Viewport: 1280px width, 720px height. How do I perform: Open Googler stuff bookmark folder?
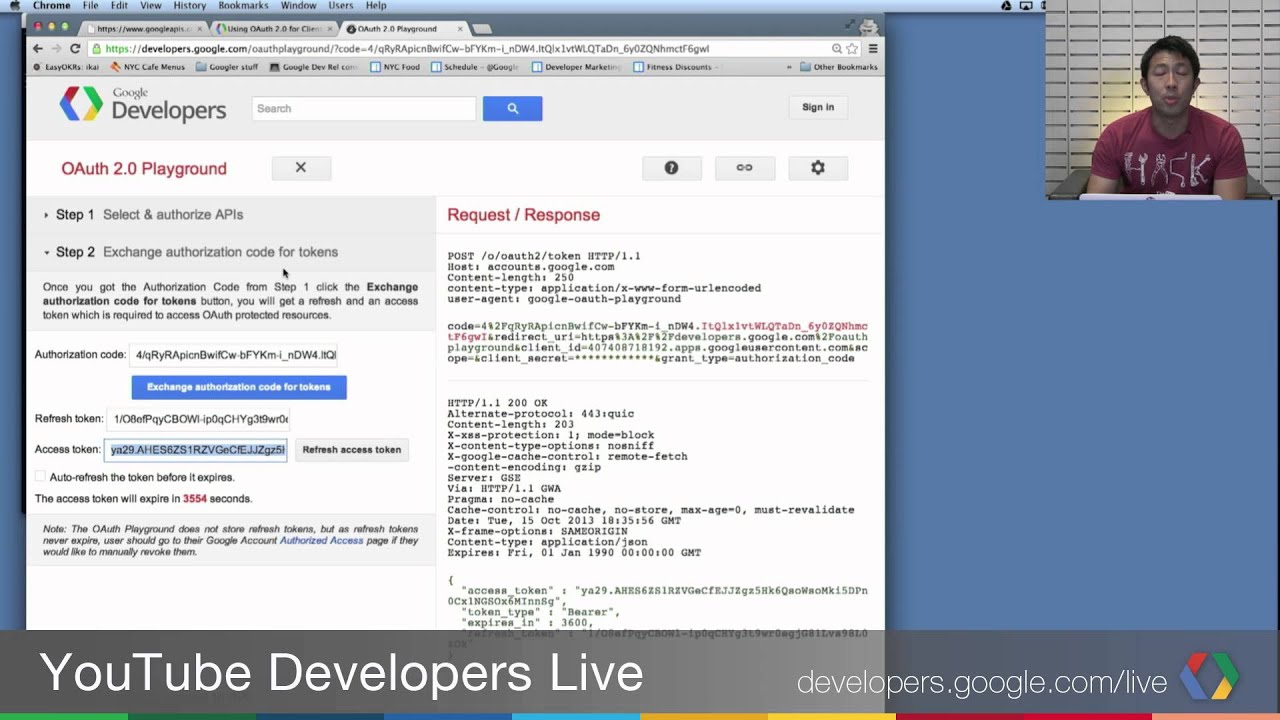click(227, 67)
